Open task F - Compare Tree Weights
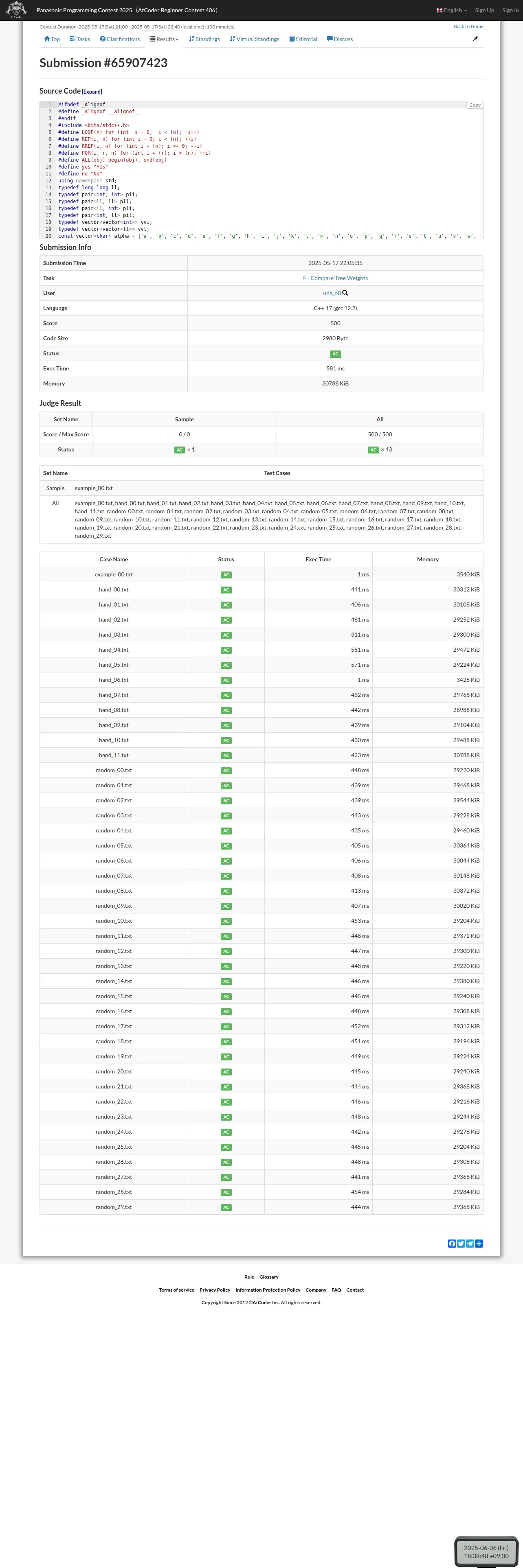Viewport: 523px width, 1568px height. tap(336, 278)
